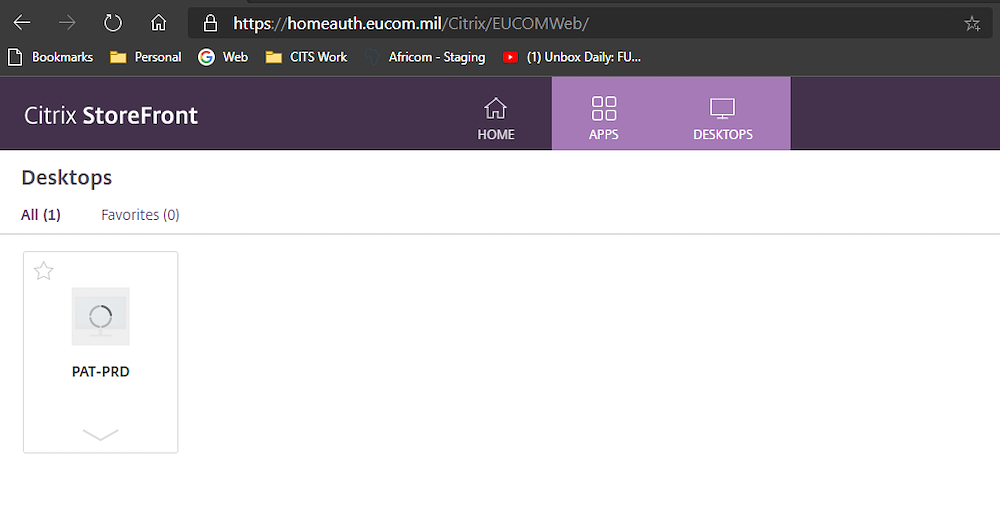Click the browser forward arrow
This screenshot has height=523, width=1000.
point(67,24)
